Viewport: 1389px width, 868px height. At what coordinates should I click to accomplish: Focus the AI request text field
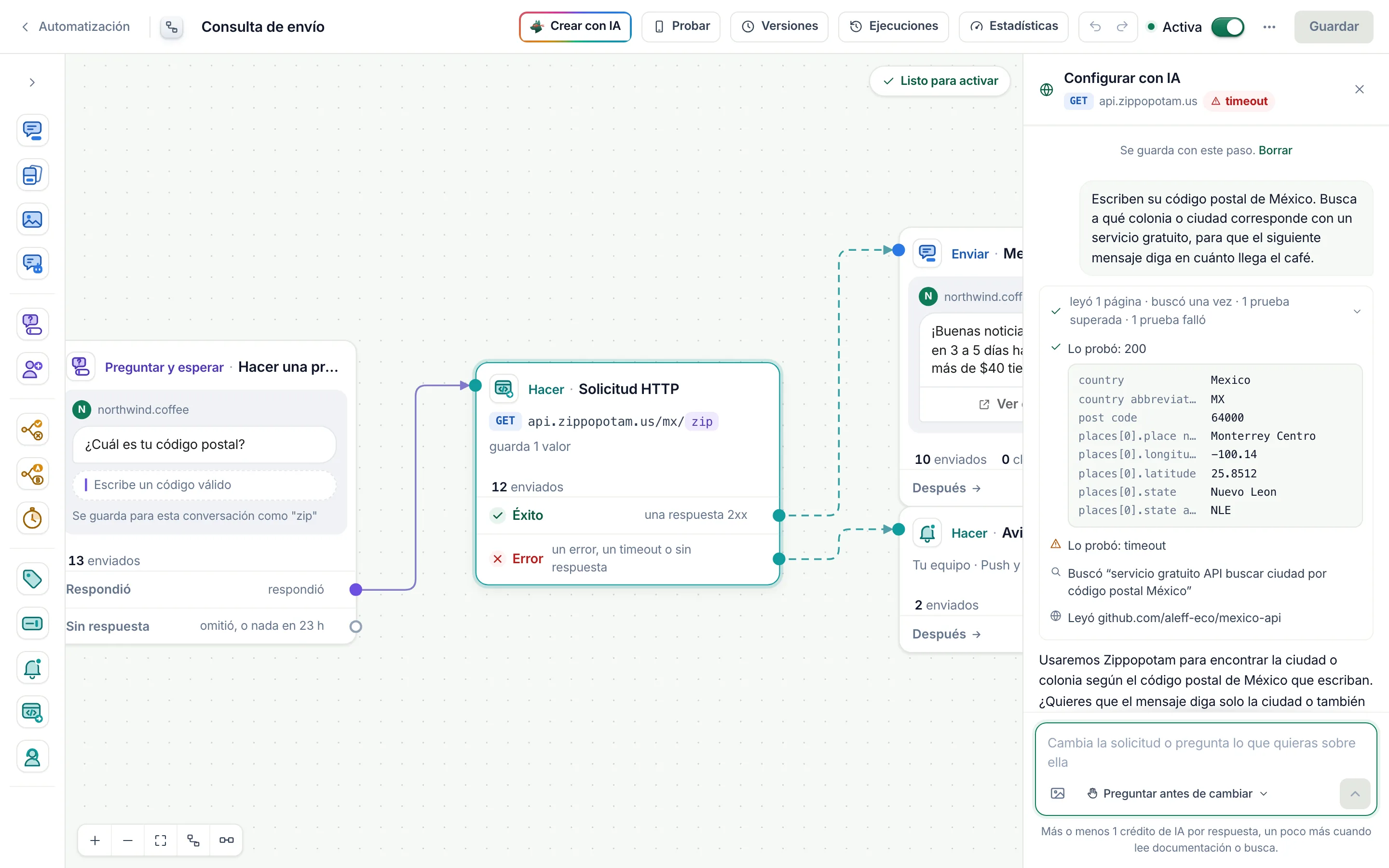(1205, 752)
